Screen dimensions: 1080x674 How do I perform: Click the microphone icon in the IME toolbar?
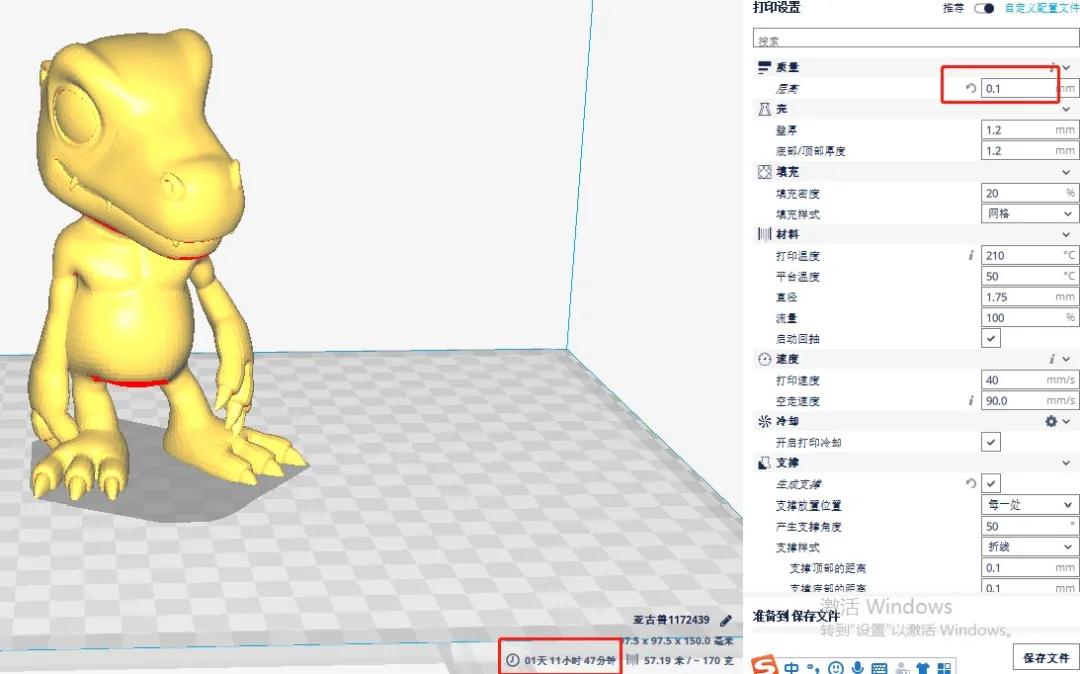click(858, 667)
